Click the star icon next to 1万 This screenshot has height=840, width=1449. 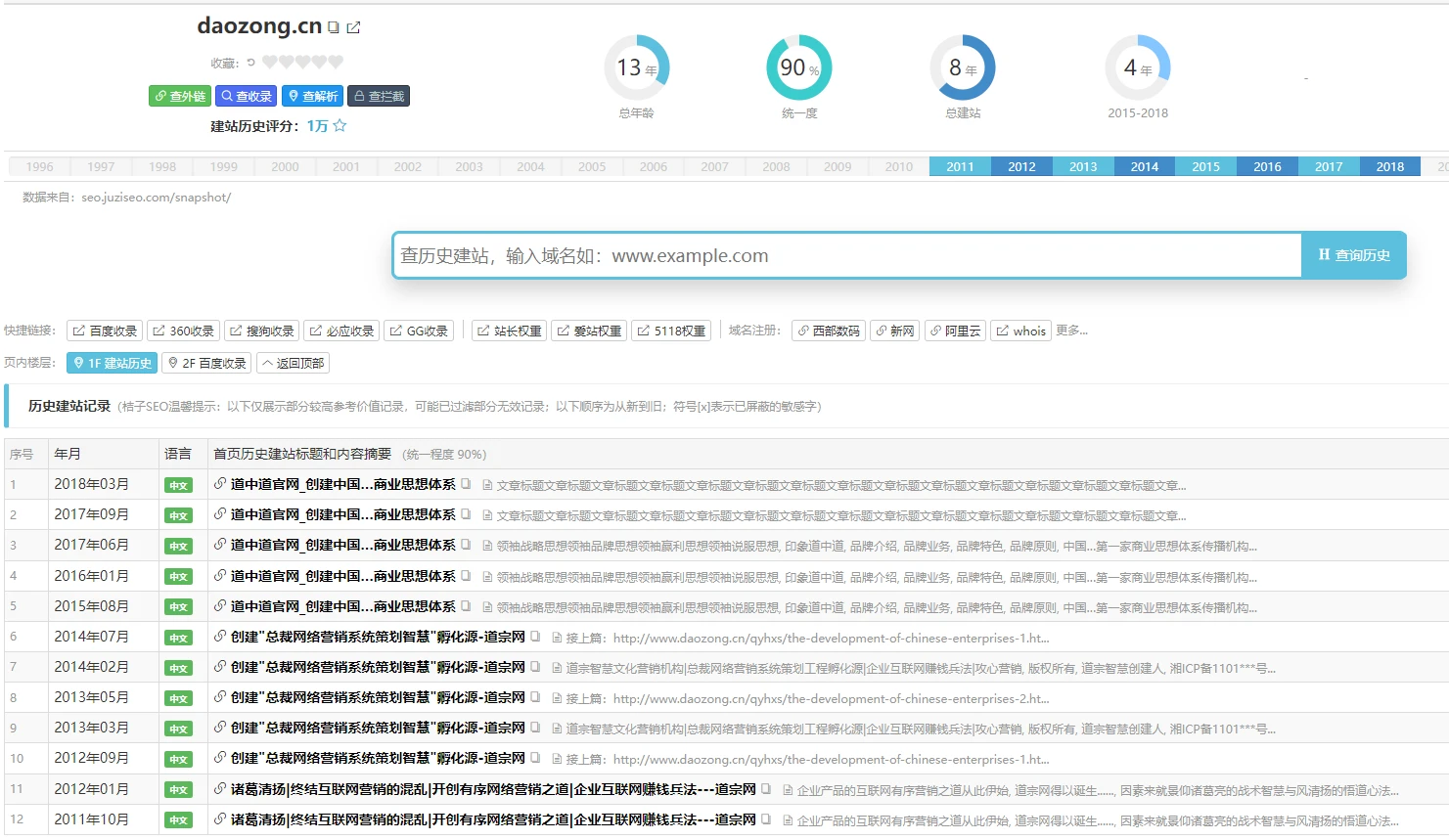[x=340, y=126]
